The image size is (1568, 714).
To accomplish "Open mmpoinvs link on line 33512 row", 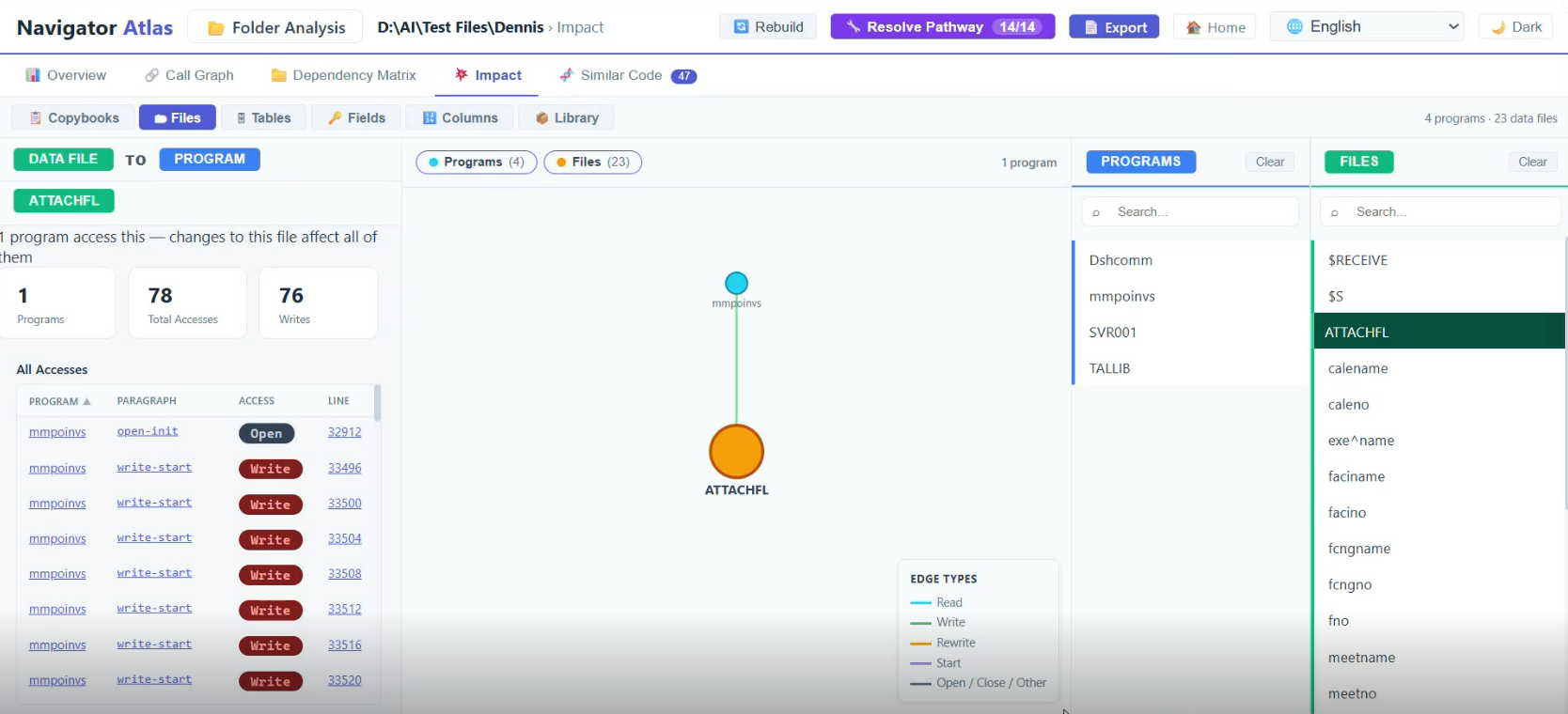I will pos(57,610).
